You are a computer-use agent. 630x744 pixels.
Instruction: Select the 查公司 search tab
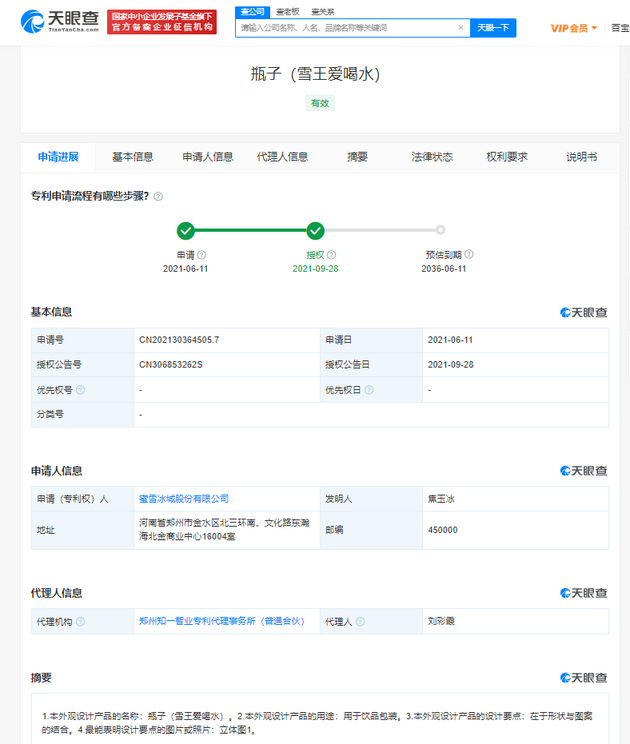252,11
